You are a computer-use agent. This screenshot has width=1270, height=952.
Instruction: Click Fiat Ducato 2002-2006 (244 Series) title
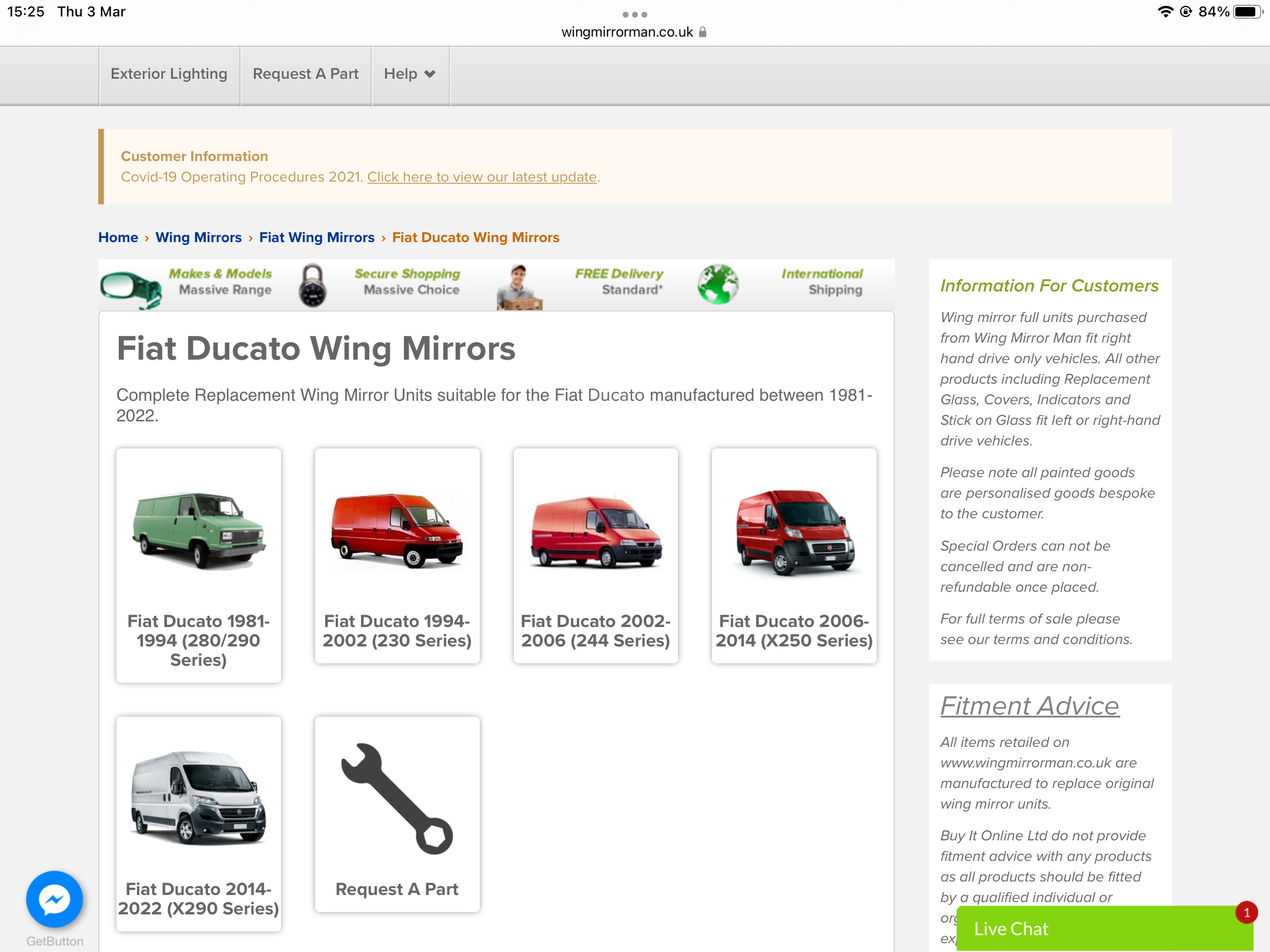point(596,631)
